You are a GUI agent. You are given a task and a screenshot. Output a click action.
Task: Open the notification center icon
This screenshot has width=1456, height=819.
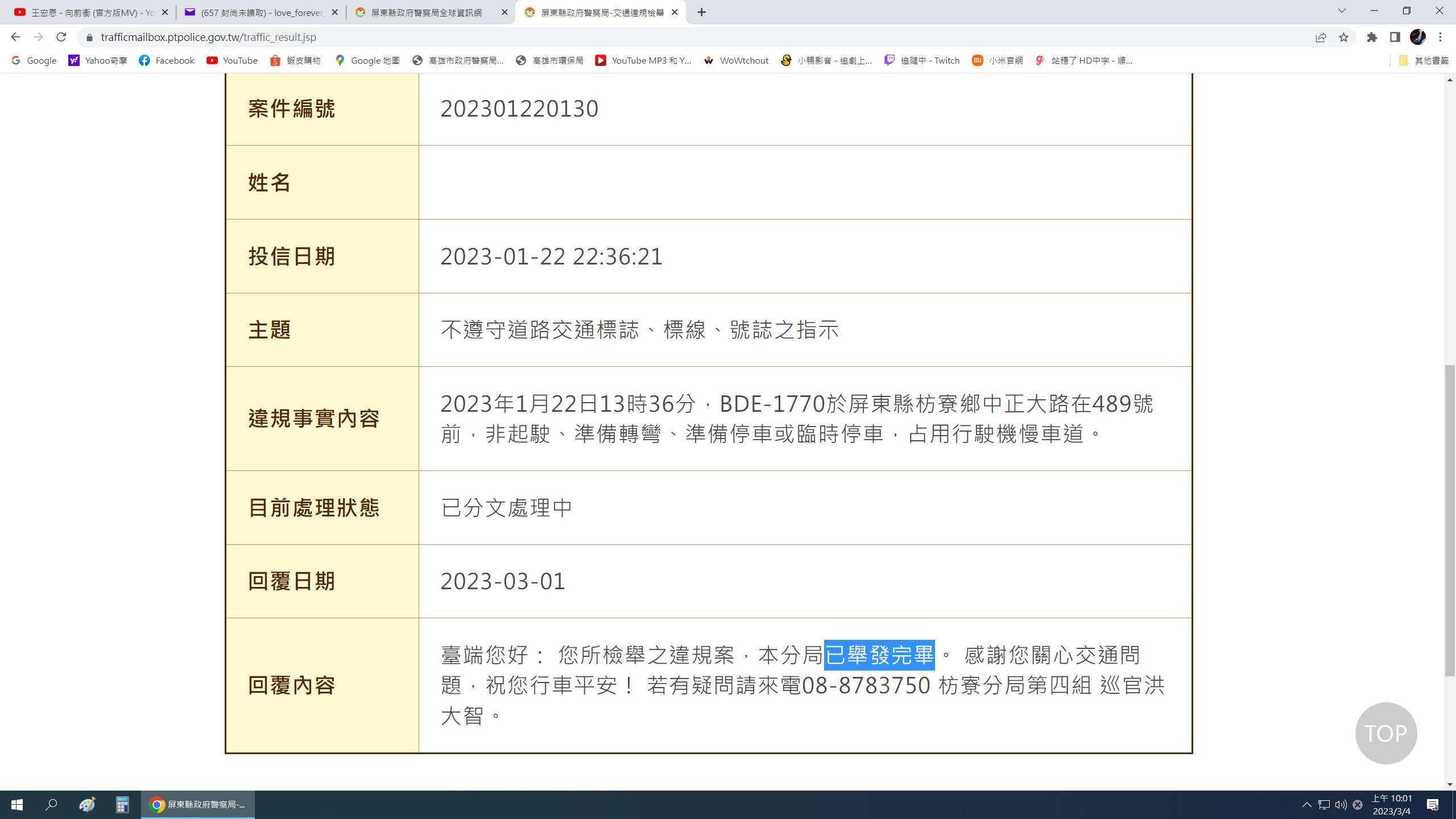tap(1433, 805)
